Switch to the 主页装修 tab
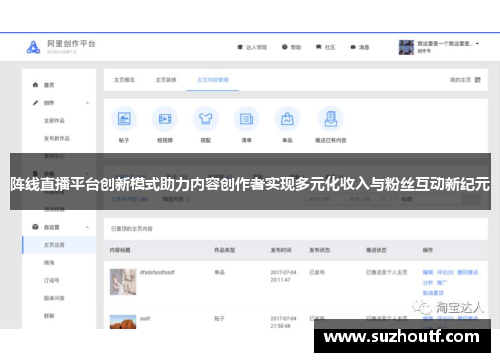The height and width of the screenshot is (362, 500). (166, 80)
